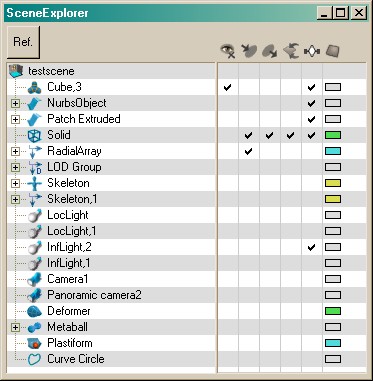Select the 'LOD Group' label
Screen dimensions: 373x381
(x=74, y=167)
